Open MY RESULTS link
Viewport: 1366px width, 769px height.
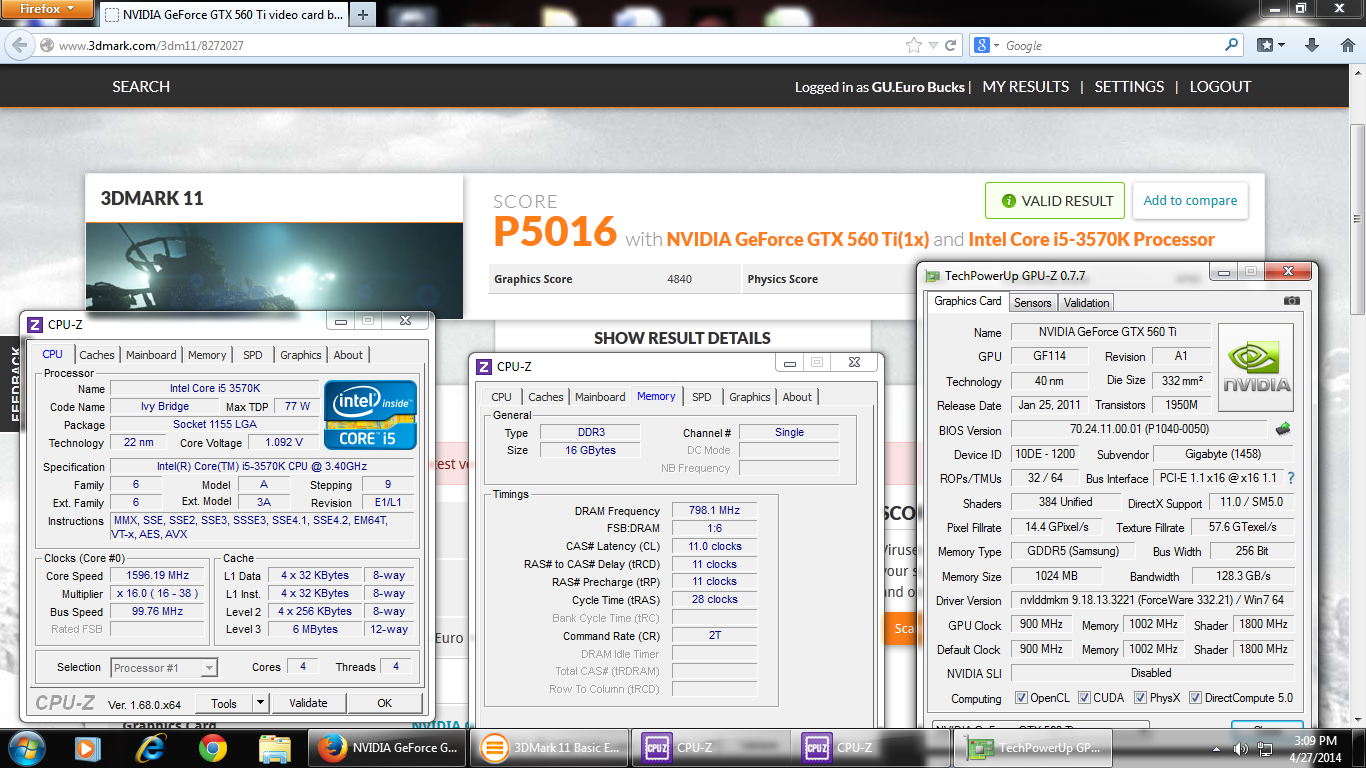[1026, 87]
